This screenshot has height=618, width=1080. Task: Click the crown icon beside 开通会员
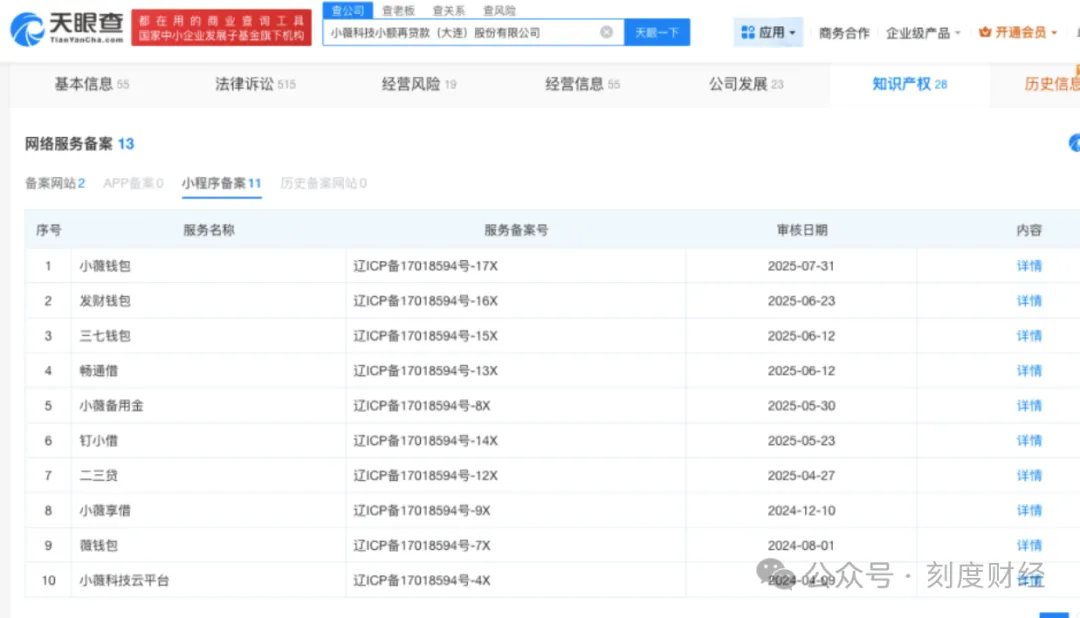(x=985, y=32)
